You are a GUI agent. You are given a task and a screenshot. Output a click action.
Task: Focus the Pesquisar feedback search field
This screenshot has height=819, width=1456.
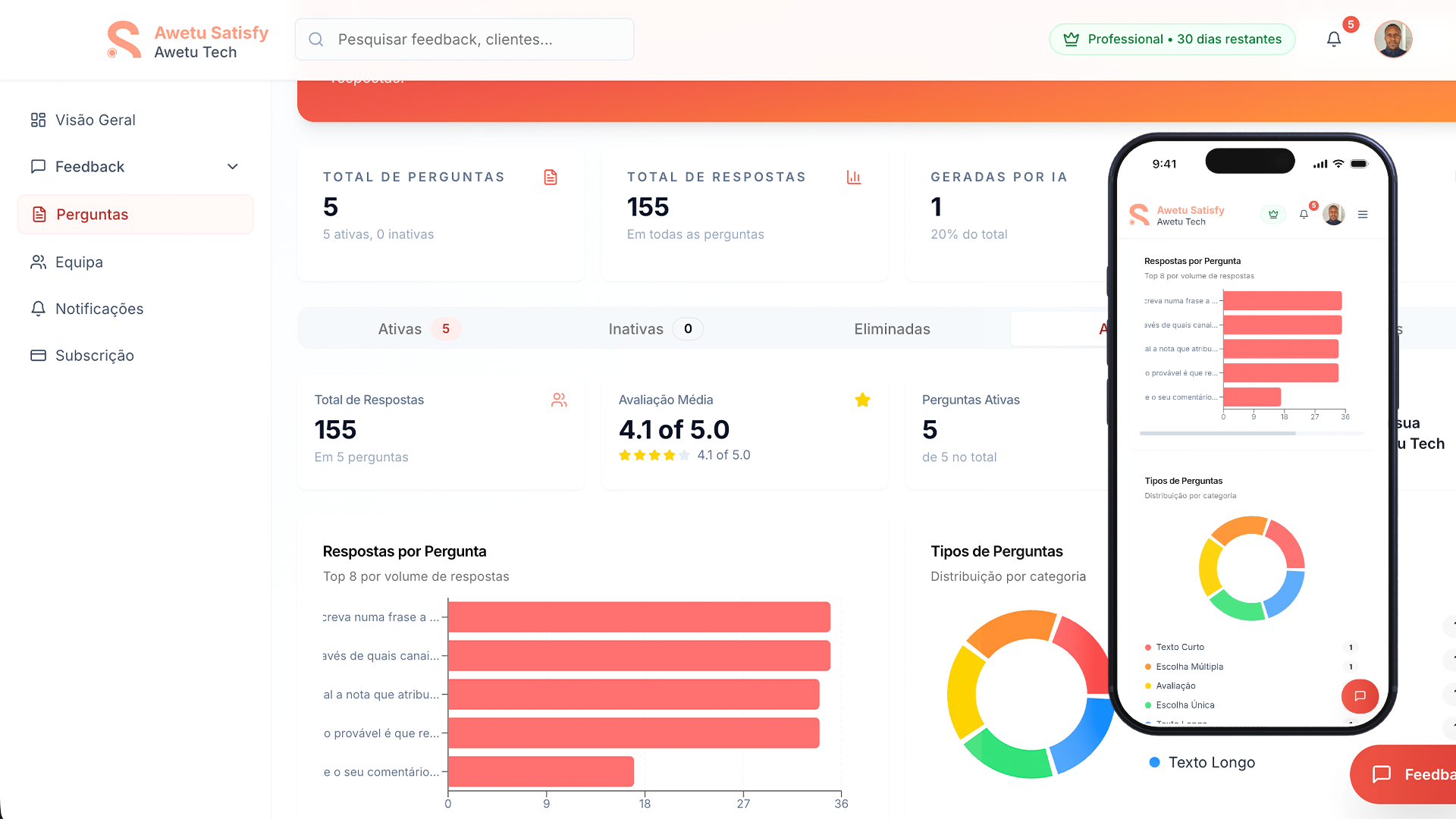click(464, 39)
